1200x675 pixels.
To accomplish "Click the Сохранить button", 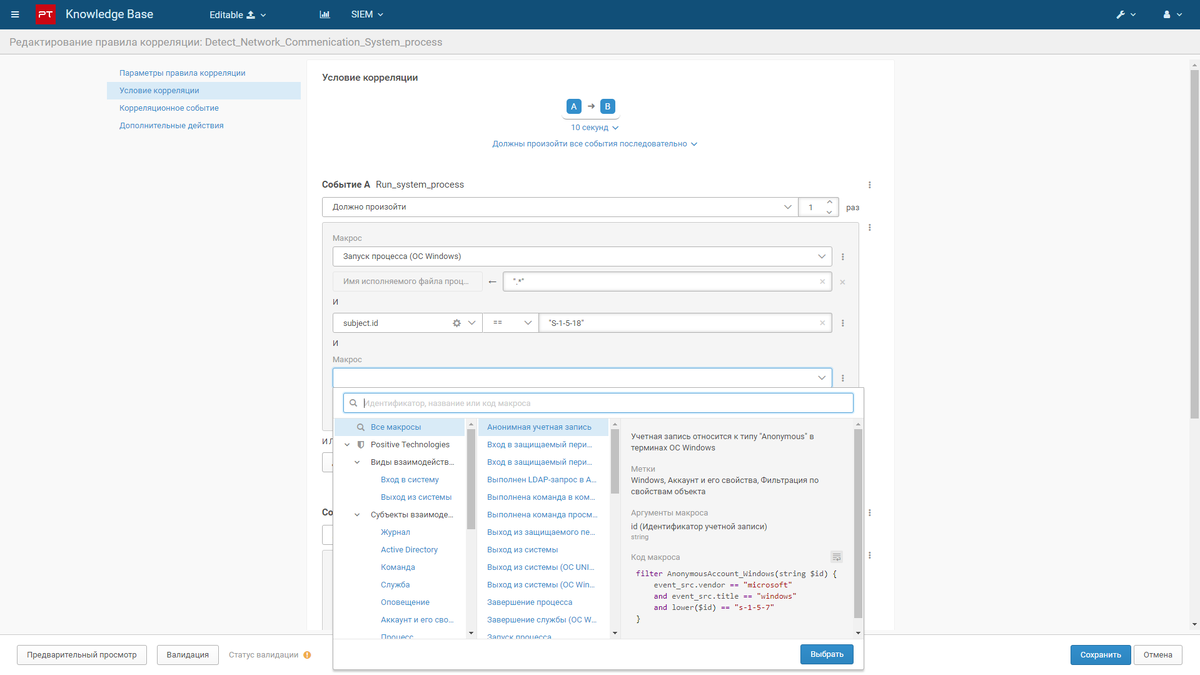I will pyautogui.click(x=1100, y=655).
